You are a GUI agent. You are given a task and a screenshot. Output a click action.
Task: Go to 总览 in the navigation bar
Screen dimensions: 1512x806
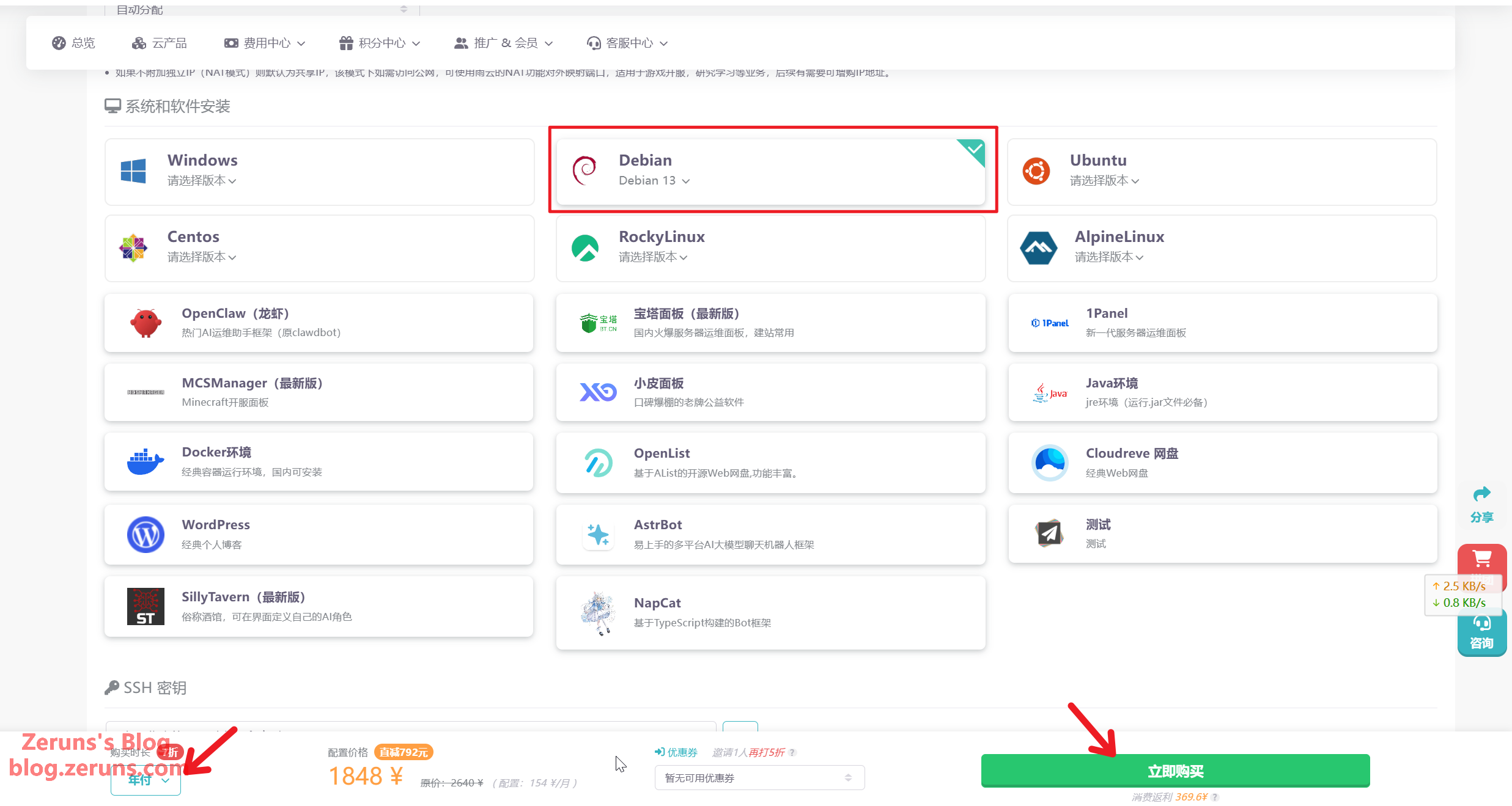74,43
